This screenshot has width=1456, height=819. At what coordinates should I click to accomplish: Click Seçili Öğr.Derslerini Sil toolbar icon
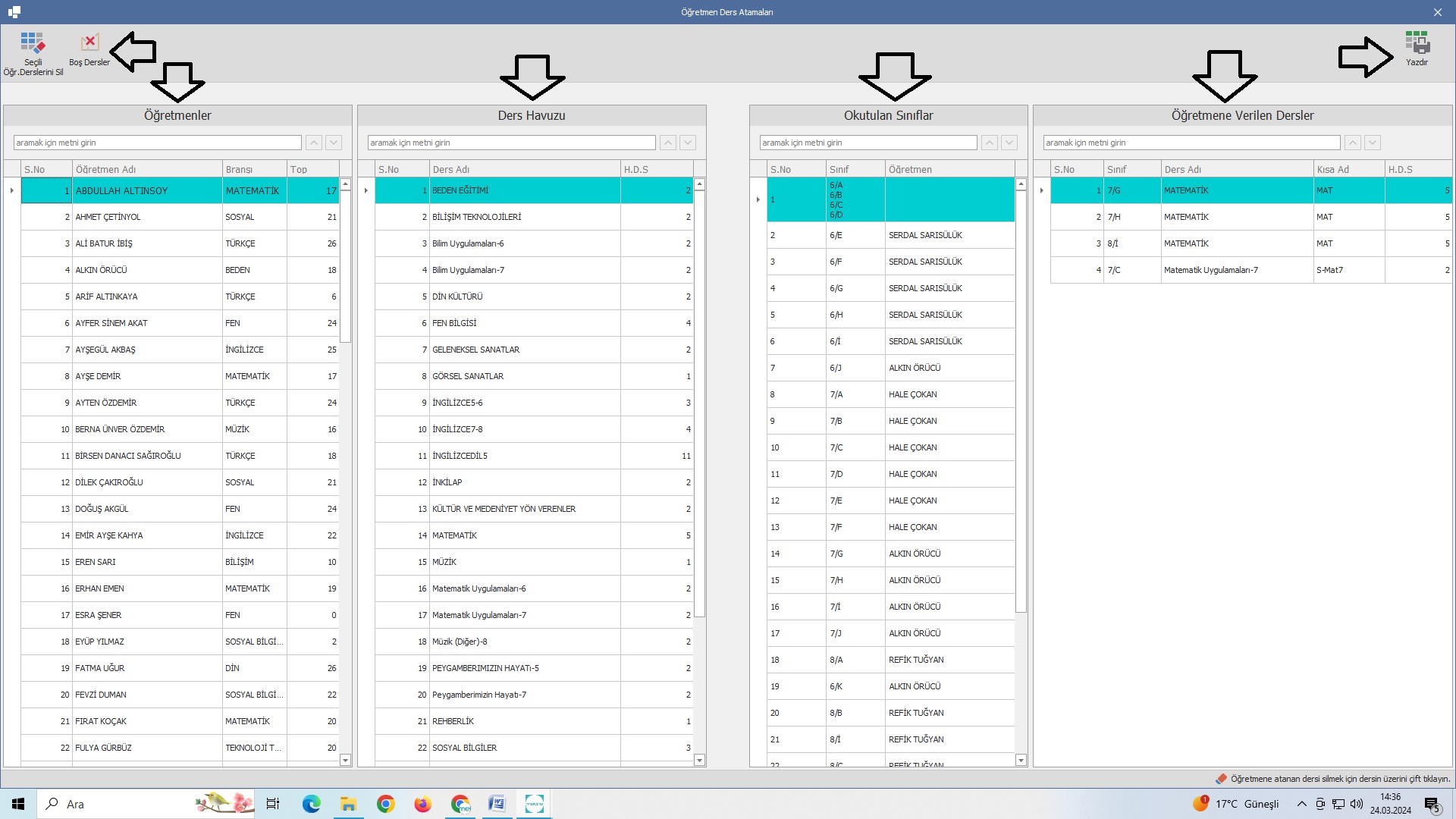(33, 42)
